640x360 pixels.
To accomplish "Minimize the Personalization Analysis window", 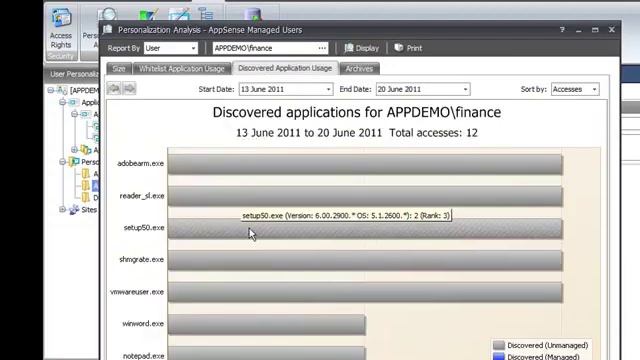I will 579,30.
